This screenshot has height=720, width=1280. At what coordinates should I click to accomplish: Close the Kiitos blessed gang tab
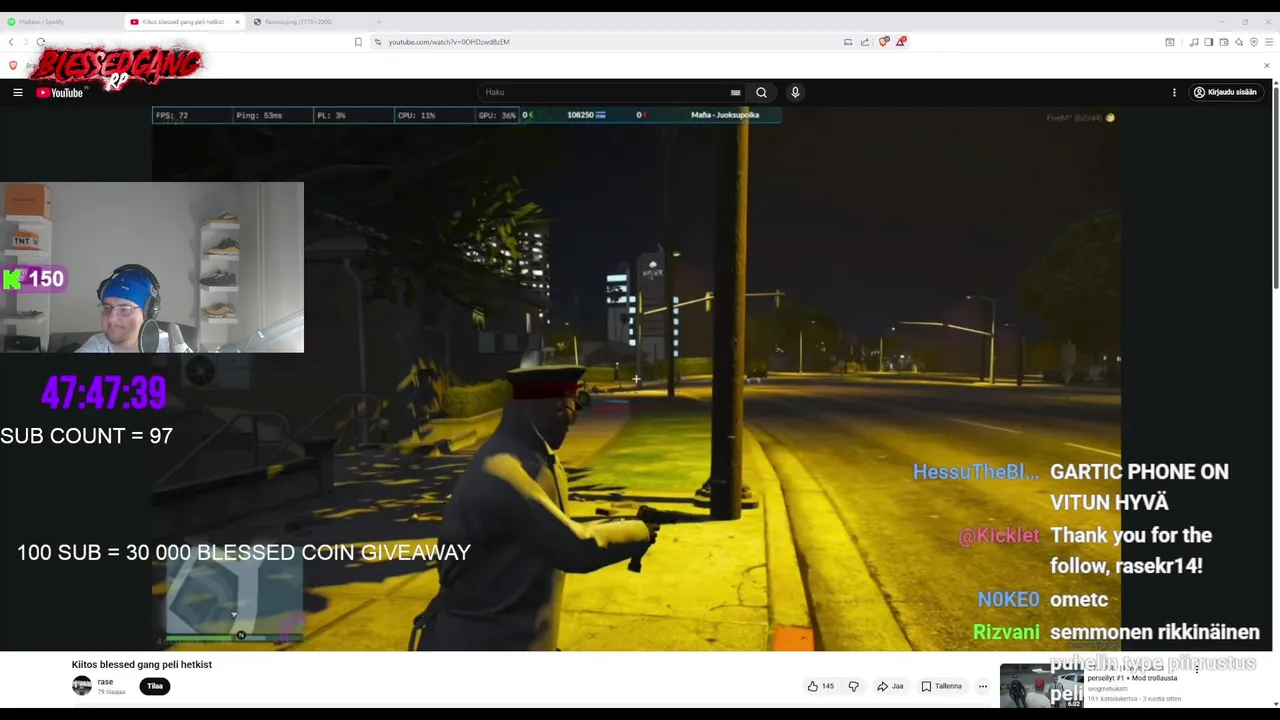coord(237,21)
